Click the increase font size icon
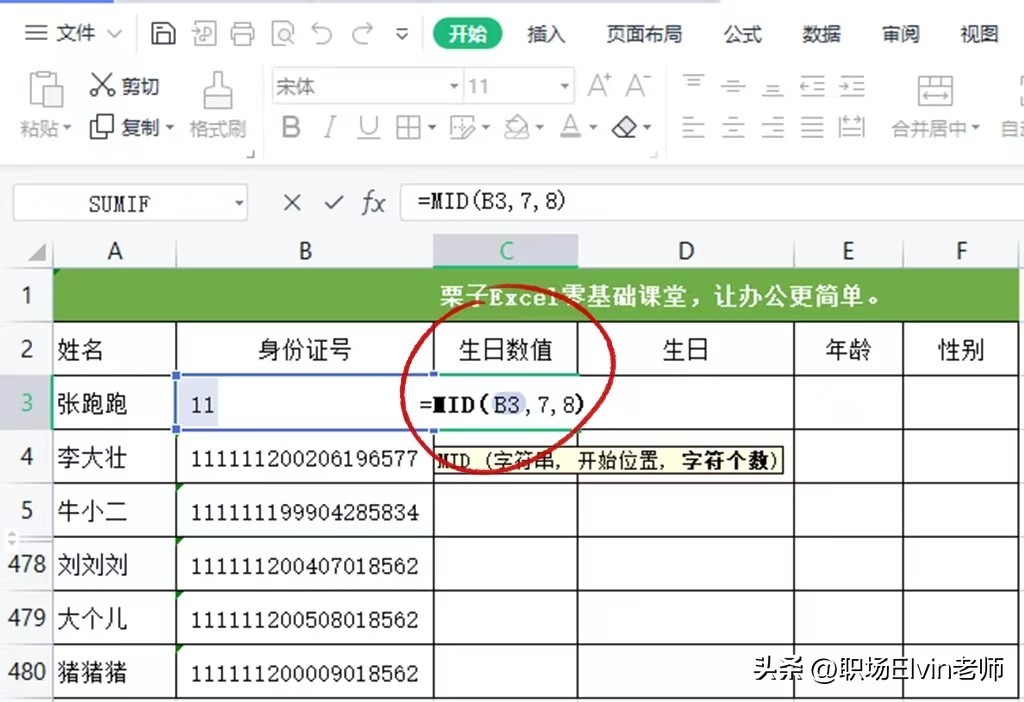The width and height of the screenshot is (1024, 702). coord(599,86)
